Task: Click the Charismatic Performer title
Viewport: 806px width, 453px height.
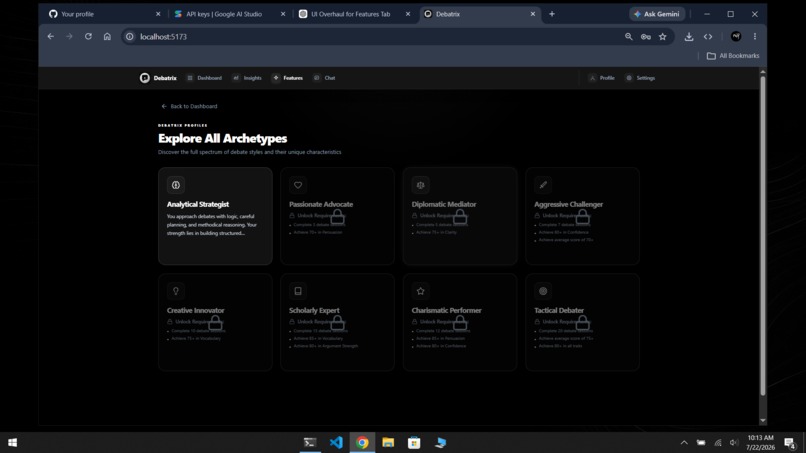Action: (x=446, y=310)
